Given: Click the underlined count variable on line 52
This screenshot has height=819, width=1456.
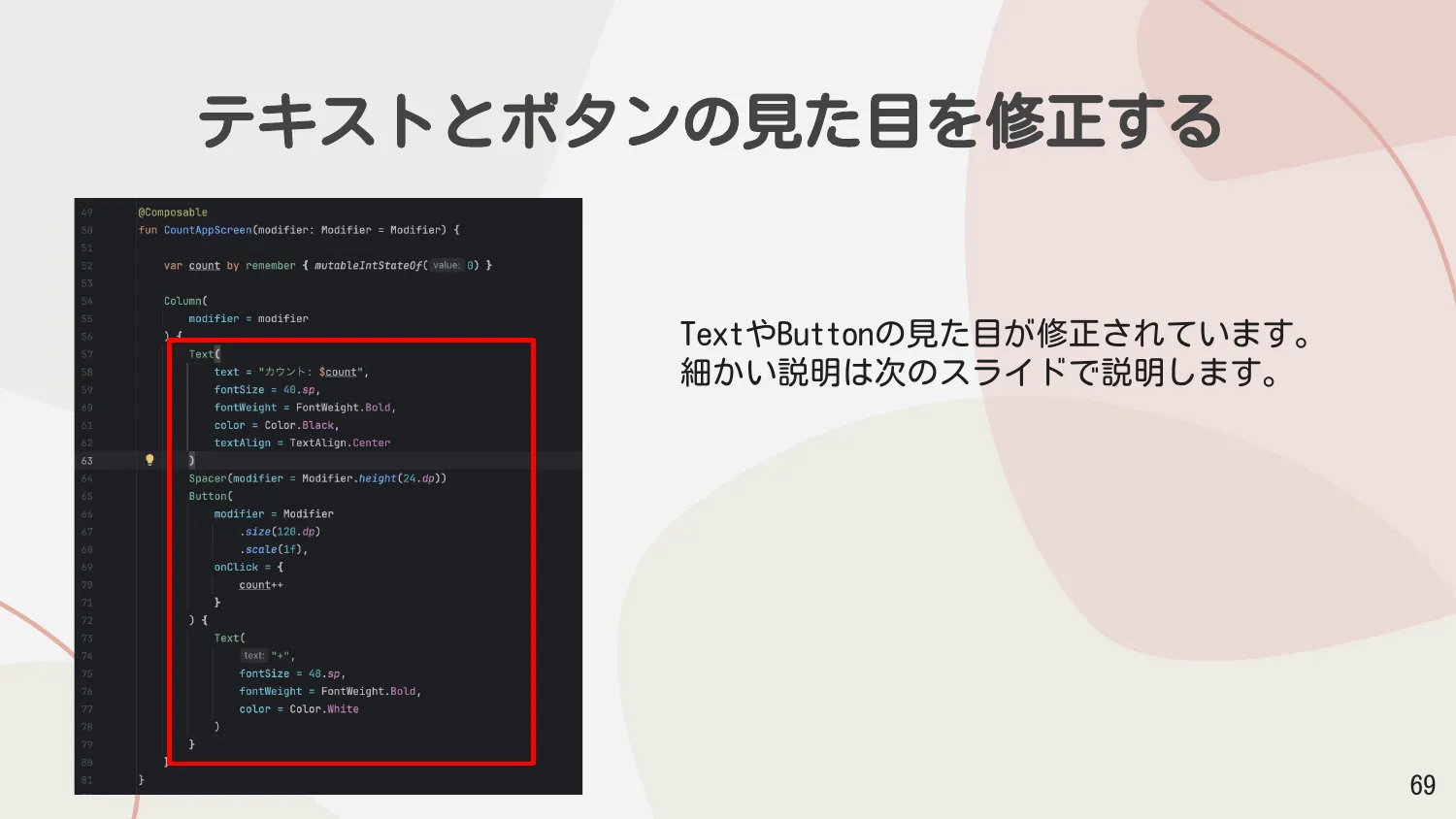Looking at the screenshot, I should point(205,264).
